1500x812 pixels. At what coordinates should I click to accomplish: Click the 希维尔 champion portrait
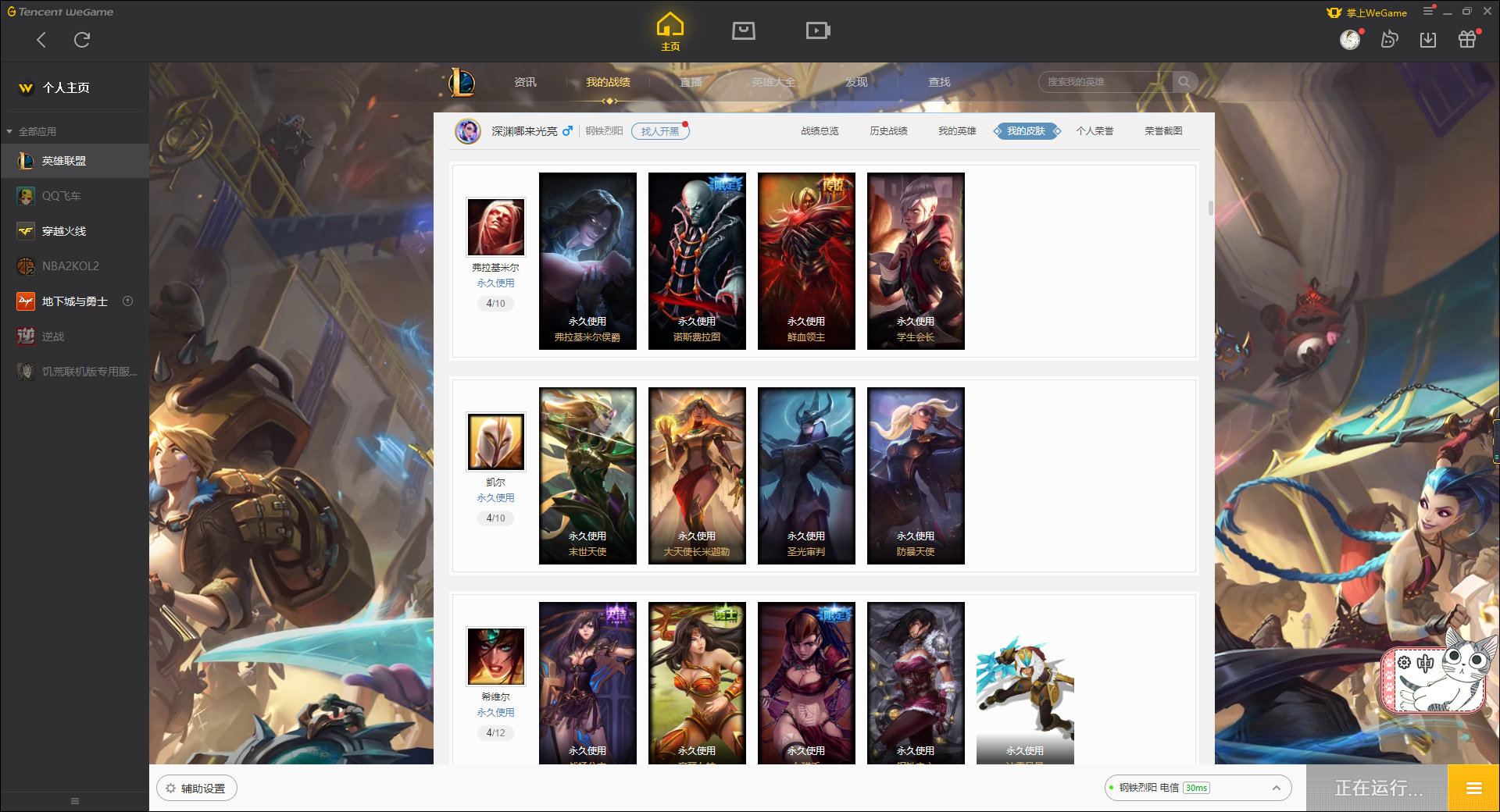coord(496,657)
